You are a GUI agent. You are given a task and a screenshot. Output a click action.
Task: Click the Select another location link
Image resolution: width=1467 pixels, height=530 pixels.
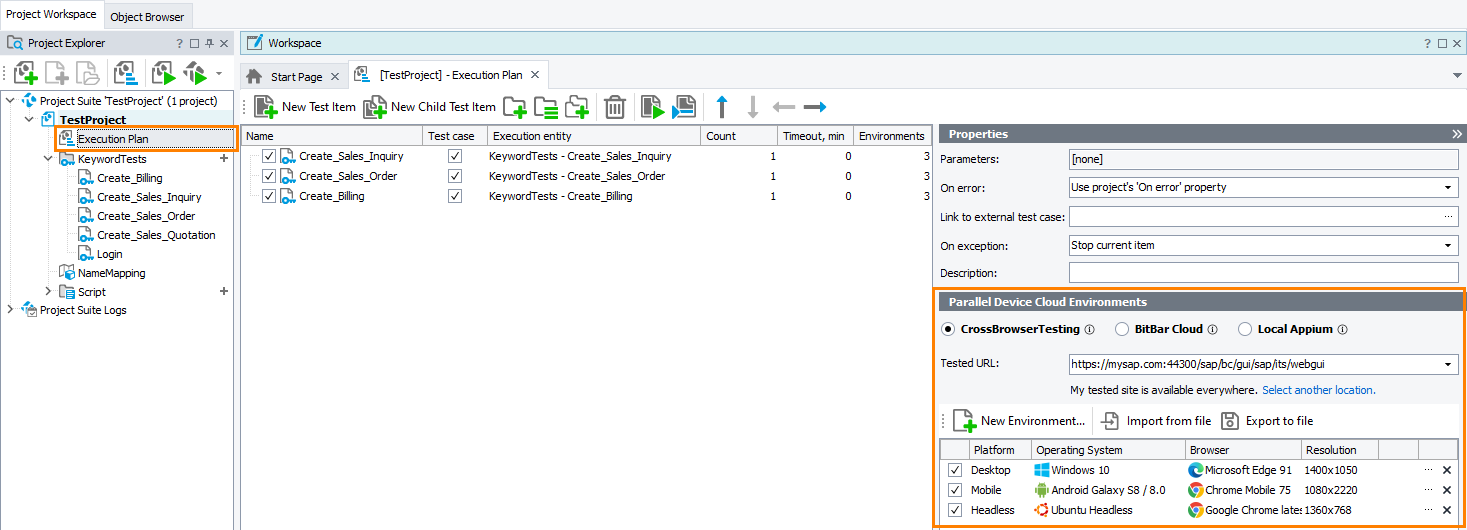[1318, 390]
